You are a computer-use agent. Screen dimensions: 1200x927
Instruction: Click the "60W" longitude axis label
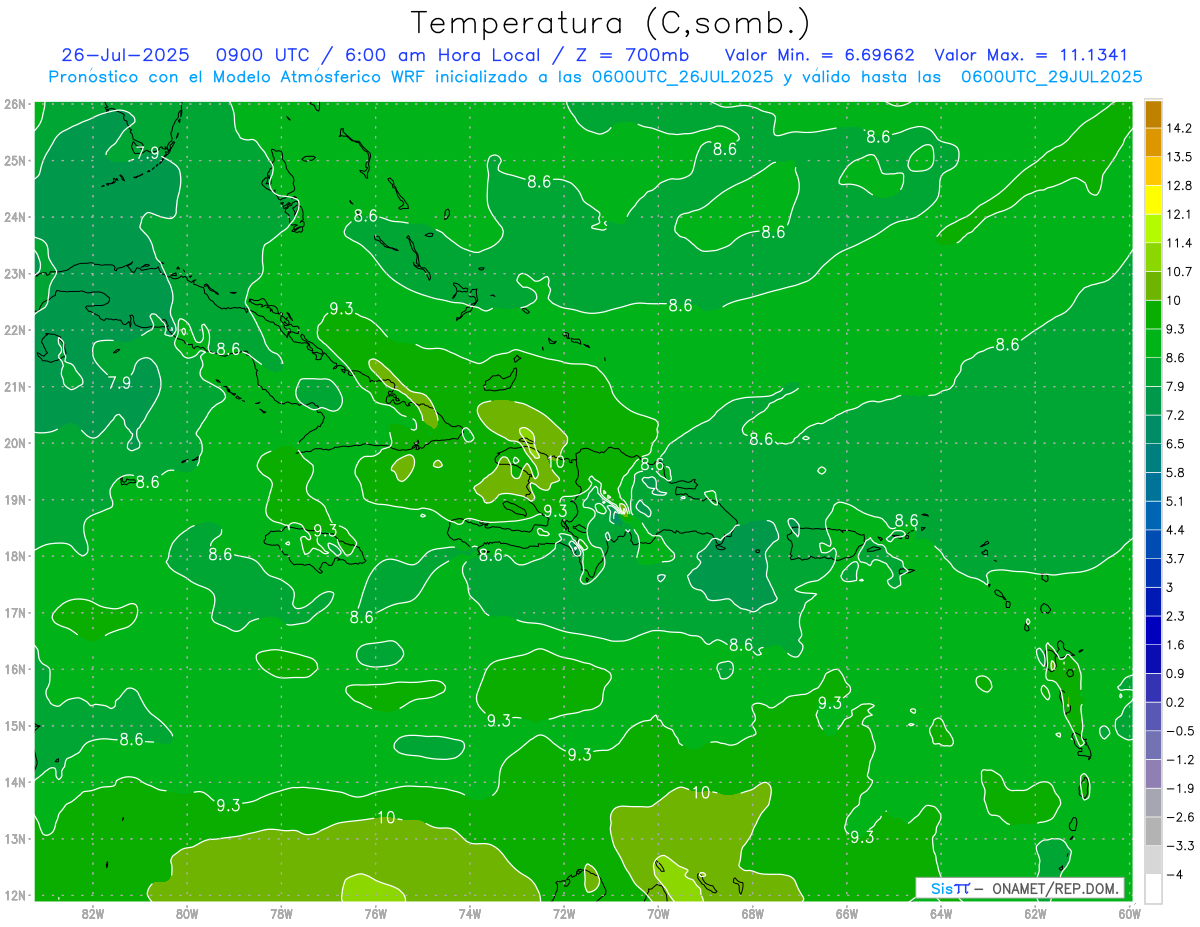click(x=1129, y=913)
